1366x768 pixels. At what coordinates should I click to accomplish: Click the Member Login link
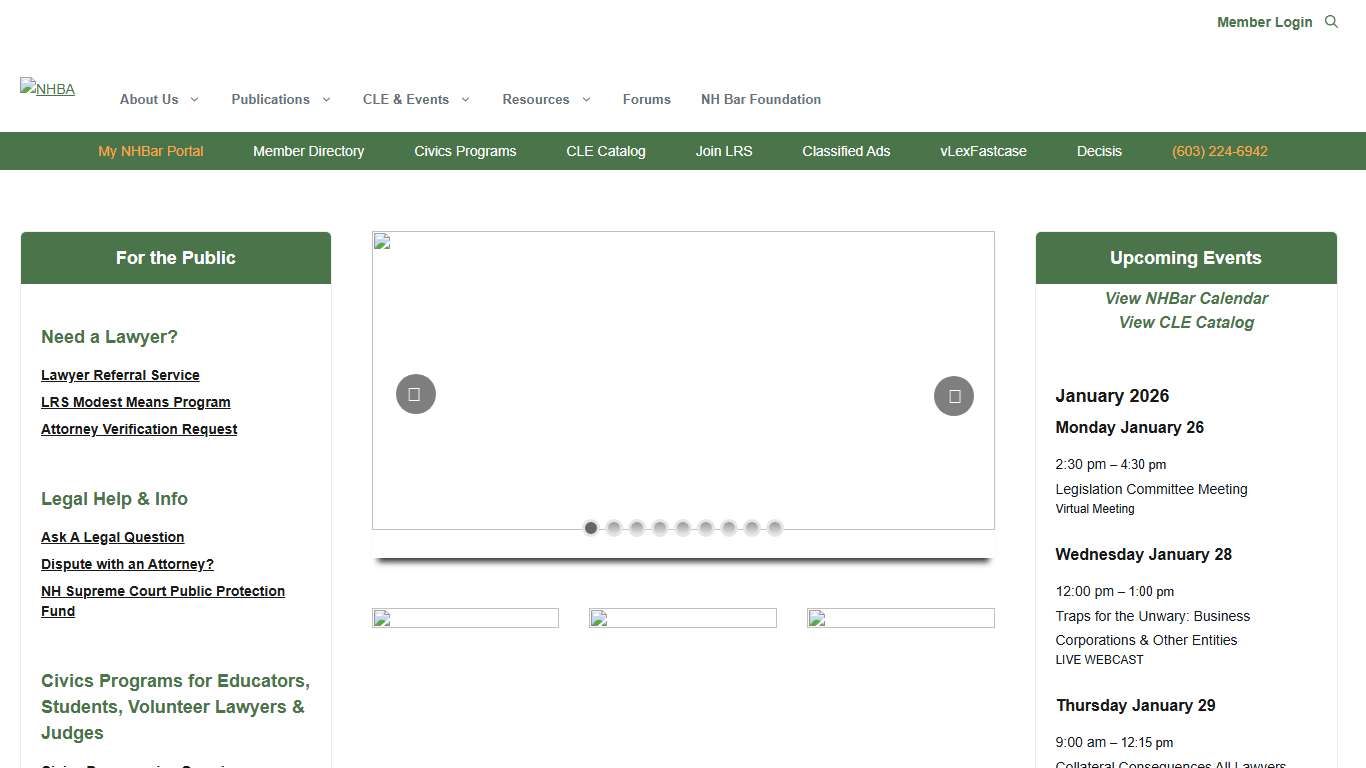click(x=1264, y=22)
